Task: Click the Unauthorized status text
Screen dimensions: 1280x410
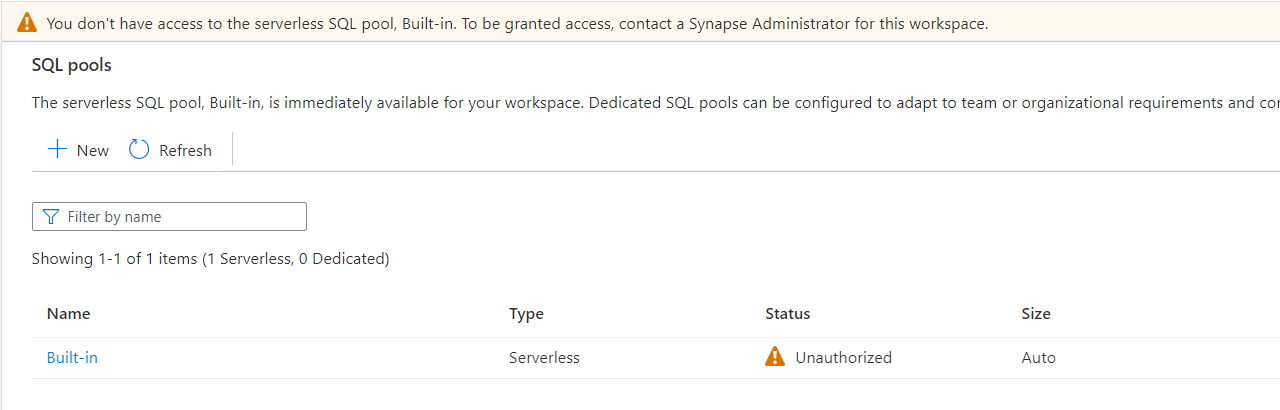Action: (843, 357)
